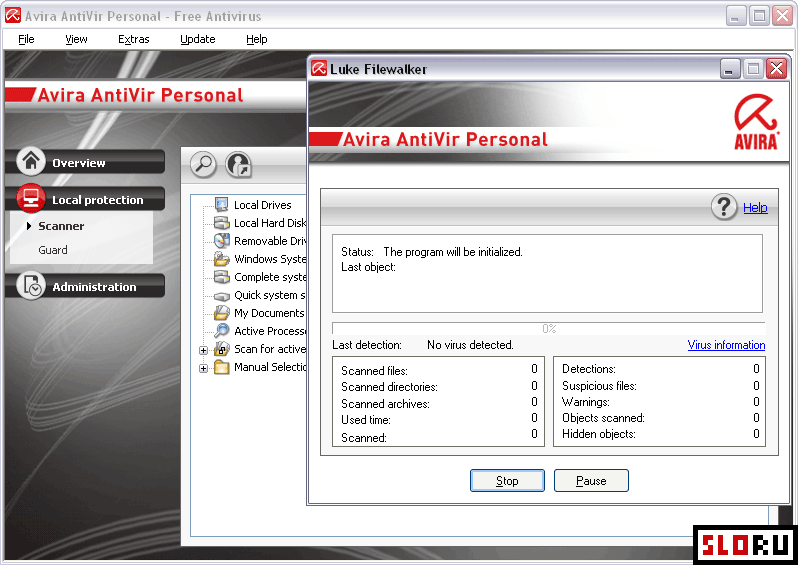This screenshot has width=798, height=565.
Task: Click the Complete system scan icon
Action: (x=221, y=276)
